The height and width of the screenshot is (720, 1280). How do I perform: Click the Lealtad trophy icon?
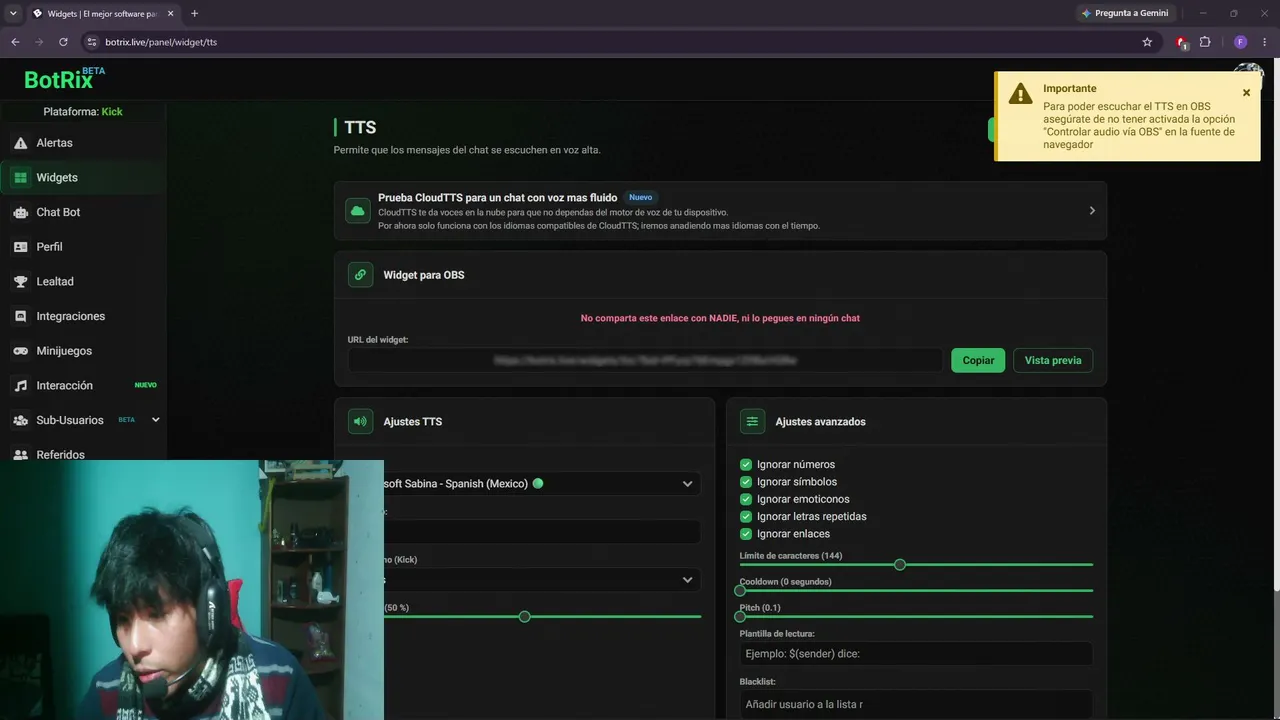coord(20,282)
